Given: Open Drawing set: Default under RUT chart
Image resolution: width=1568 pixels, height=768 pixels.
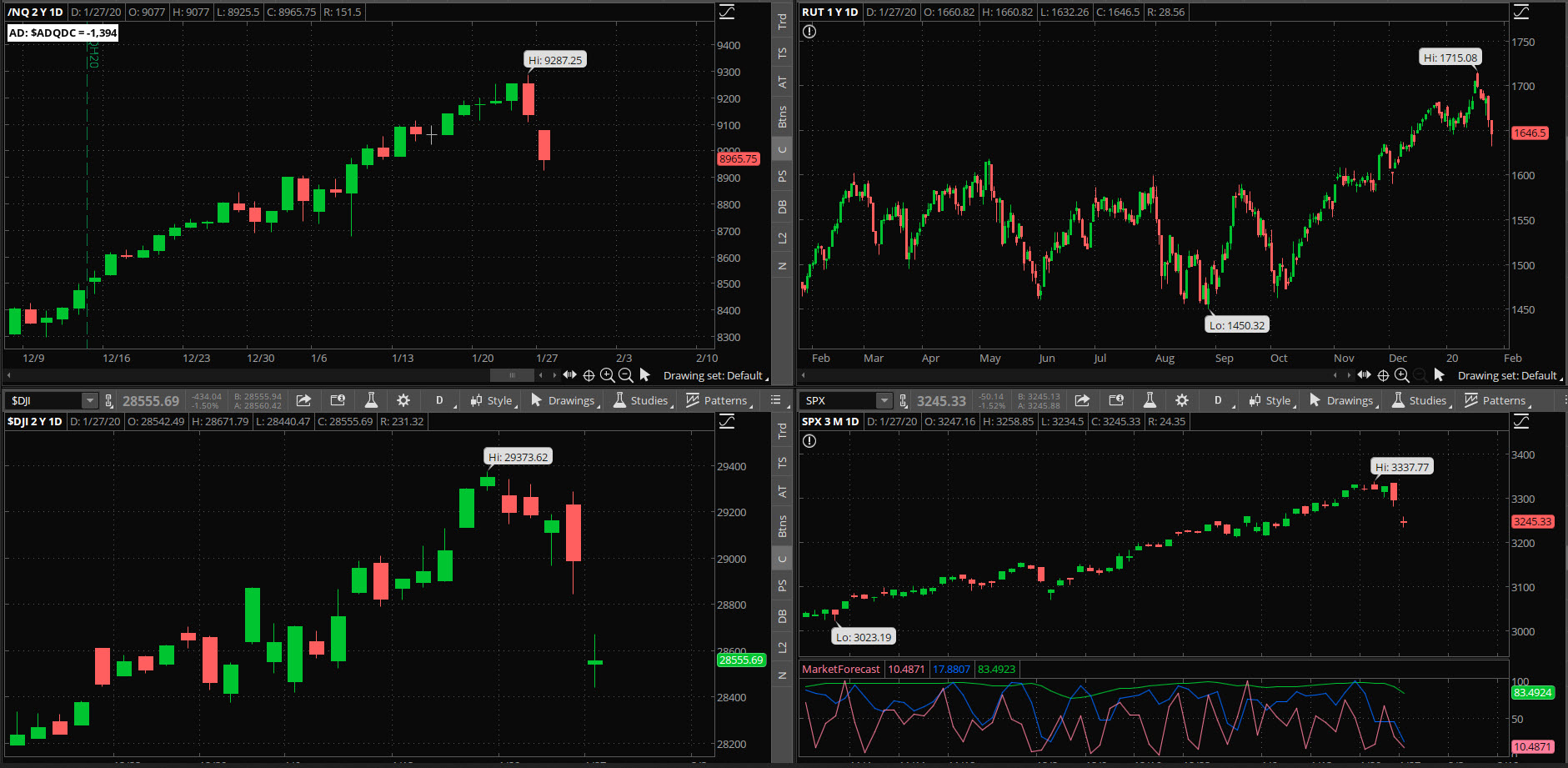Looking at the screenshot, I should click(x=1510, y=375).
